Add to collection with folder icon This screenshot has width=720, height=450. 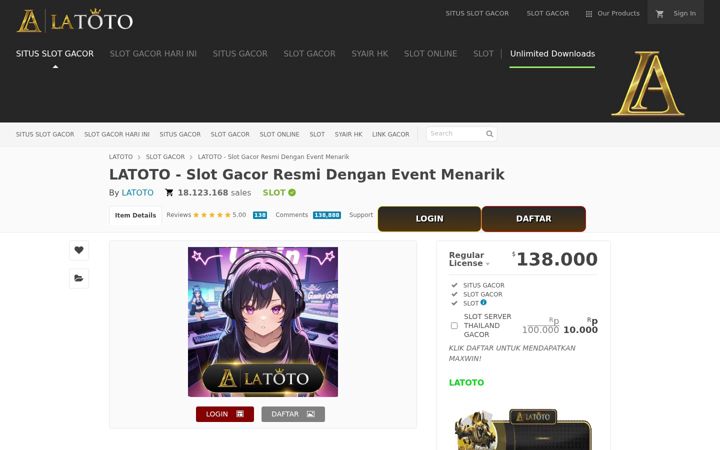click(x=79, y=278)
